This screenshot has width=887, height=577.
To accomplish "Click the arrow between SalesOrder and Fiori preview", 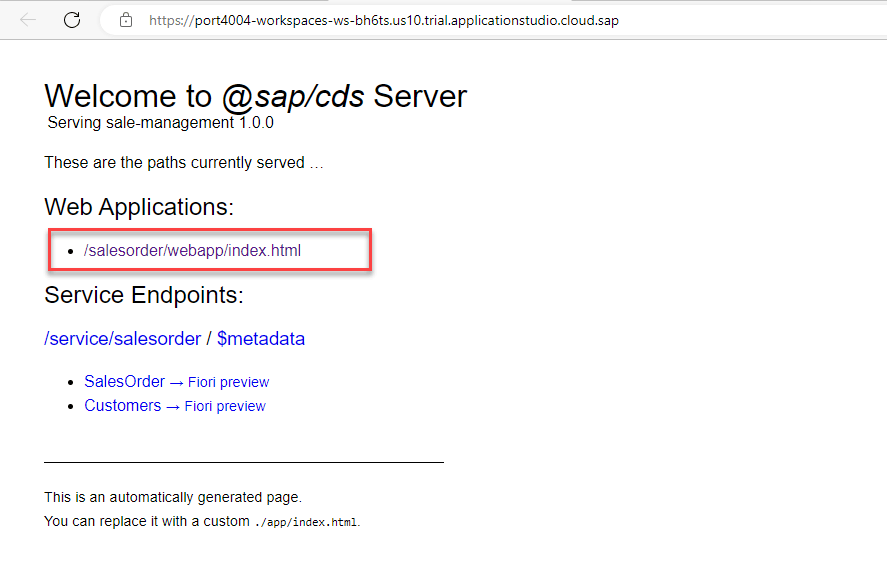I will (176, 382).
